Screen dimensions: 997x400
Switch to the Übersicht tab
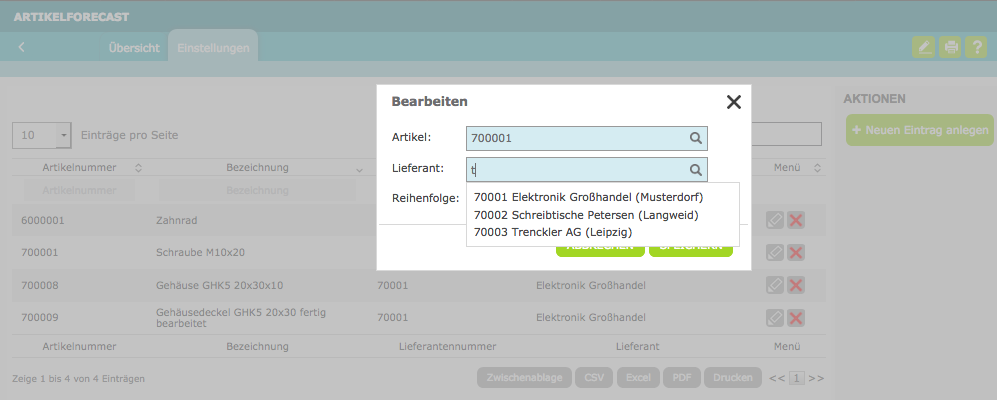tap(134, 48)
